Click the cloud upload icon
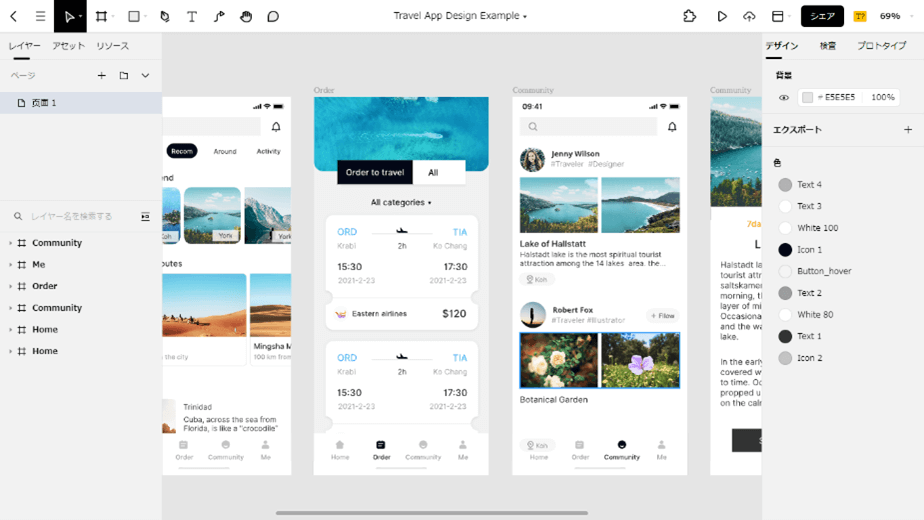924x520 pixels. click(749, 16)
